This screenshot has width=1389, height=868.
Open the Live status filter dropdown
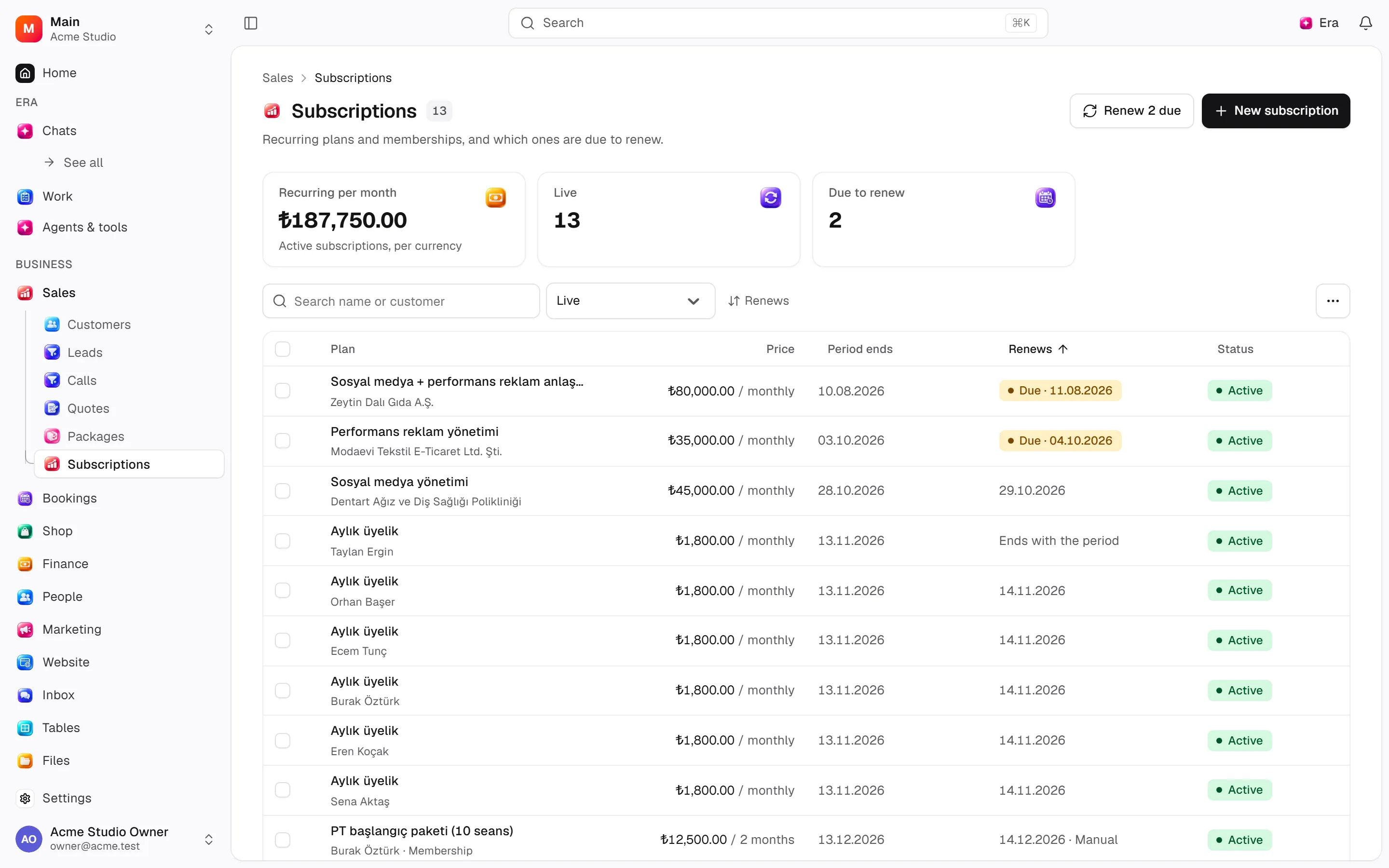point(630,301)
